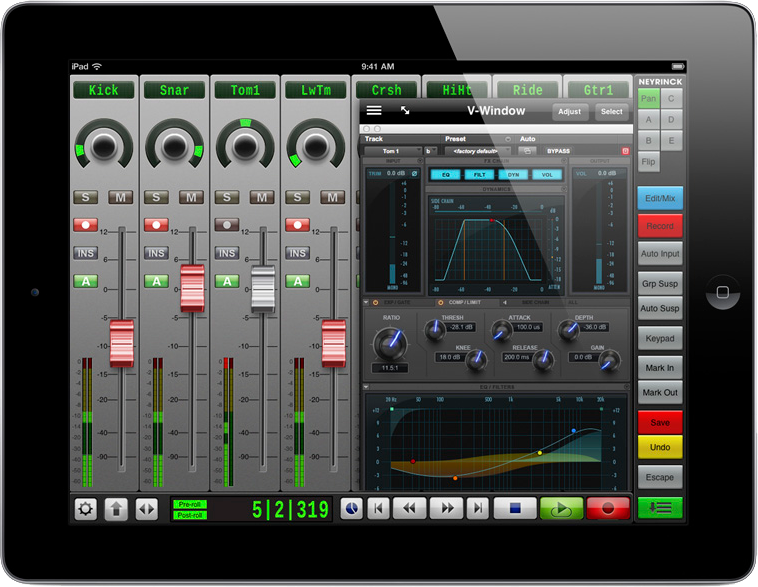Image resolution: width=758 pixels, height=587 pixels.
Task: Collapse the dynamics section triangle
Action: pos(366,302)
